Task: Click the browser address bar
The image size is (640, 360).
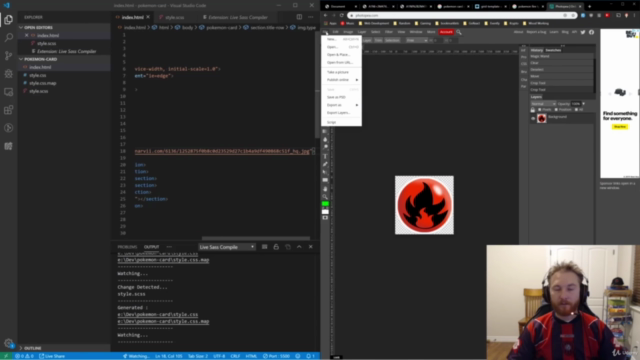Action: pos(463,15)
